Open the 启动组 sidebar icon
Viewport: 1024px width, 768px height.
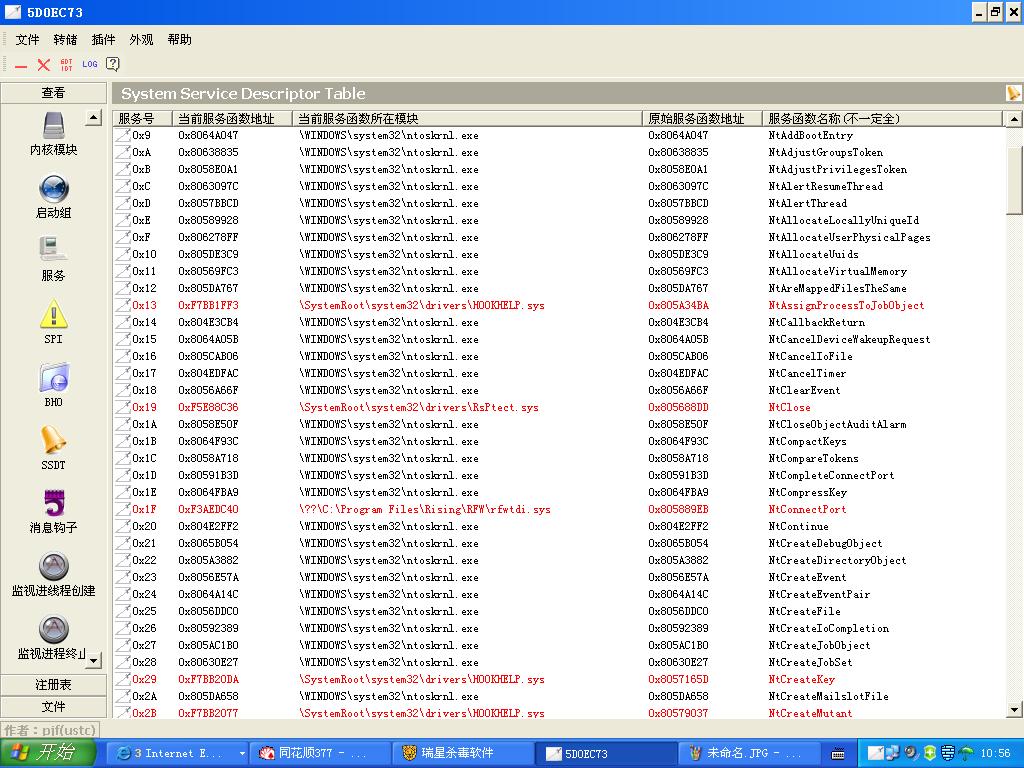(53, 189)
